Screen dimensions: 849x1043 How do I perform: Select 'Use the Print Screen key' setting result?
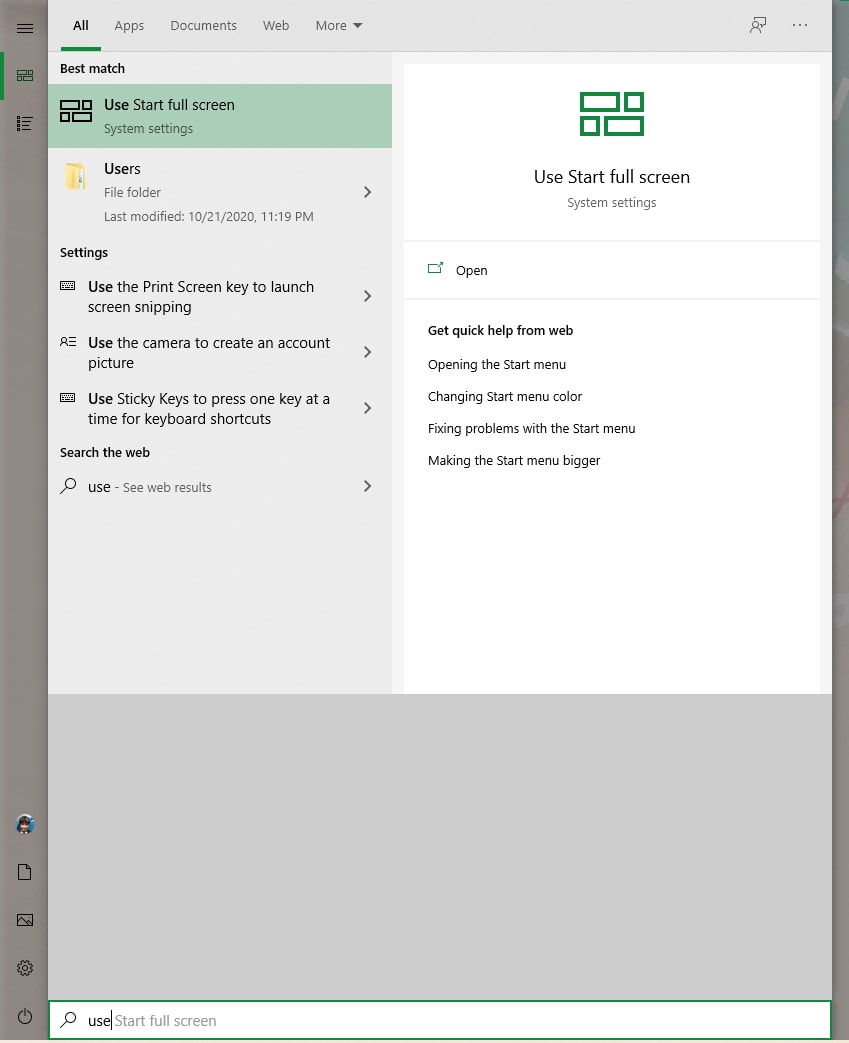(220, 296)
